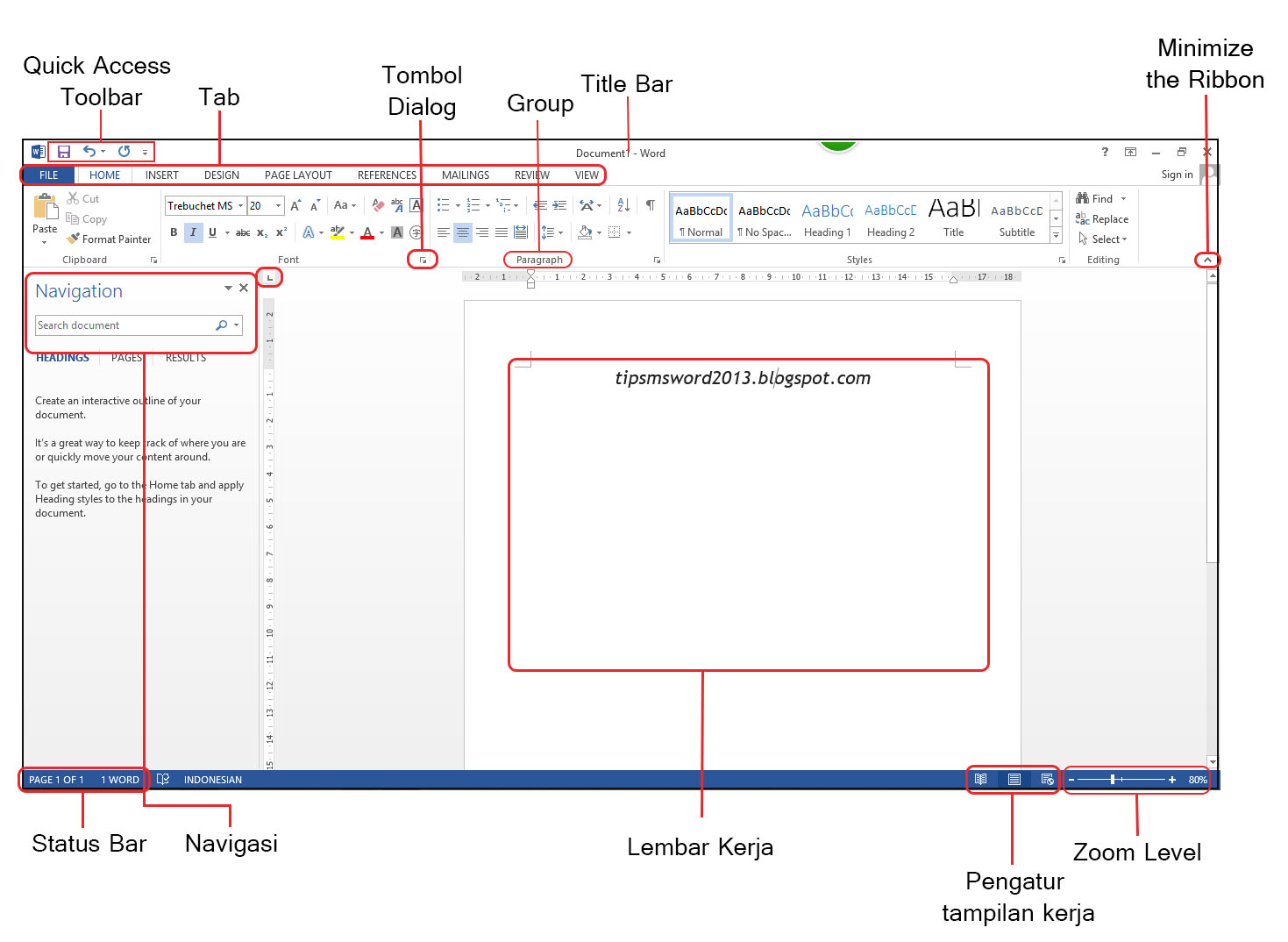This screenshot has width=1288, height=942.
Task: Toggle Show/Hide paragraph marks (¶)
Action: click(x=650, y=205)
